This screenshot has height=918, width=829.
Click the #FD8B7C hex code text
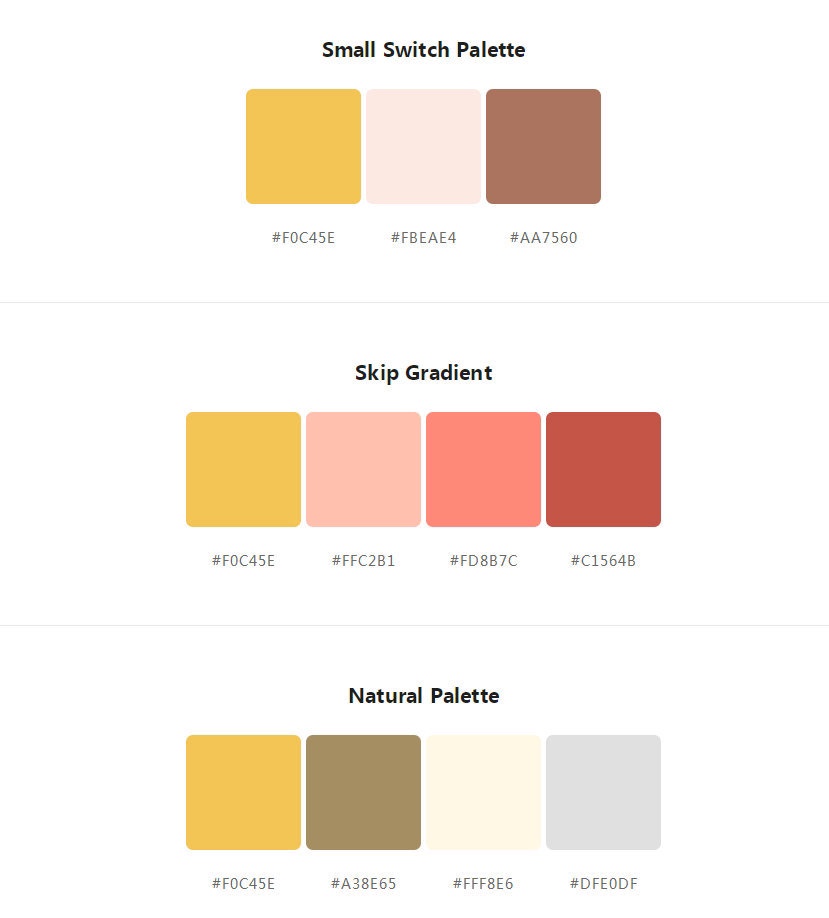tap(484, 561)
